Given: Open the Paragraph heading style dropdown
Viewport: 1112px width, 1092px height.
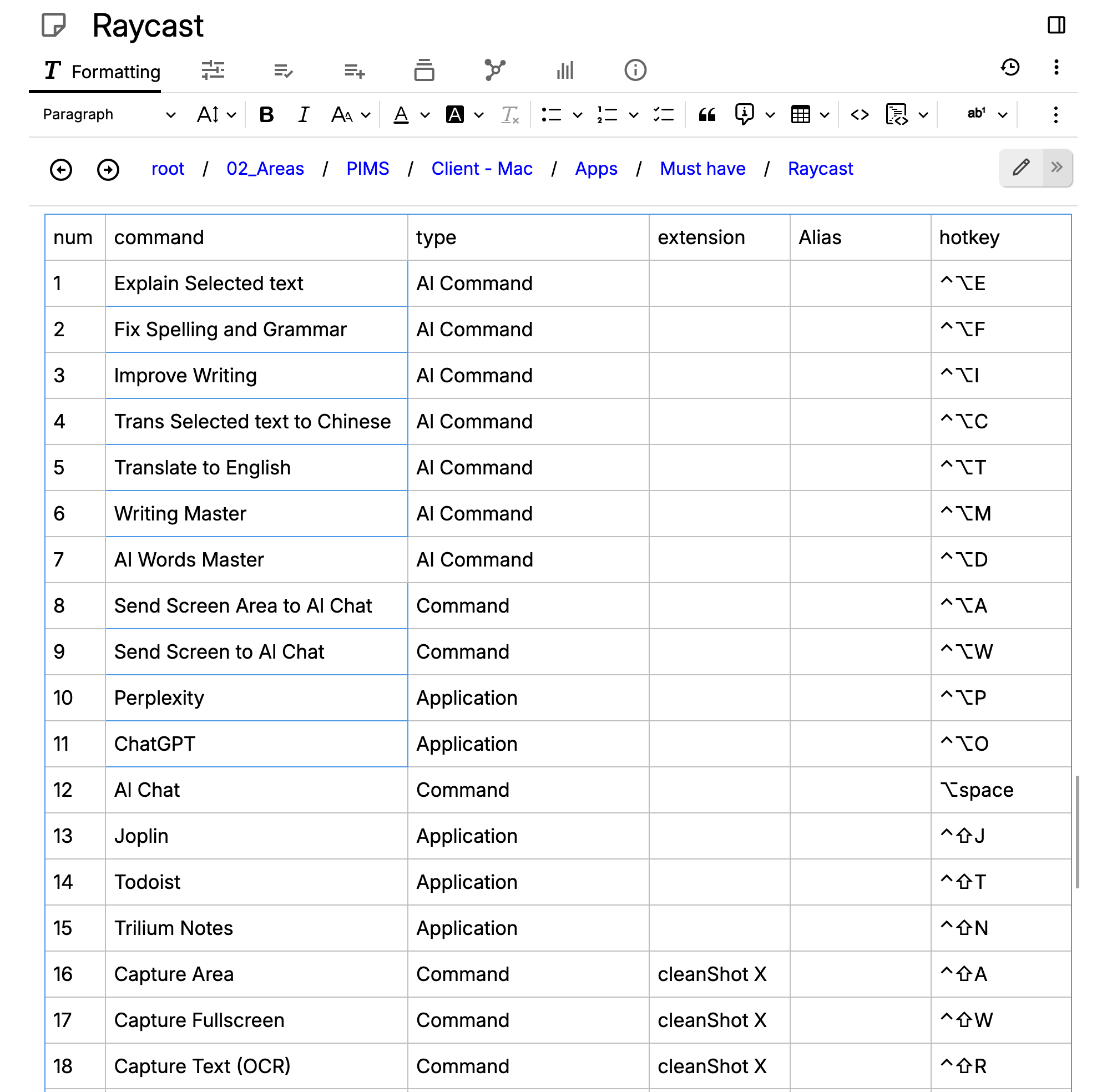Looking at the screenshot, I should 109,115.
